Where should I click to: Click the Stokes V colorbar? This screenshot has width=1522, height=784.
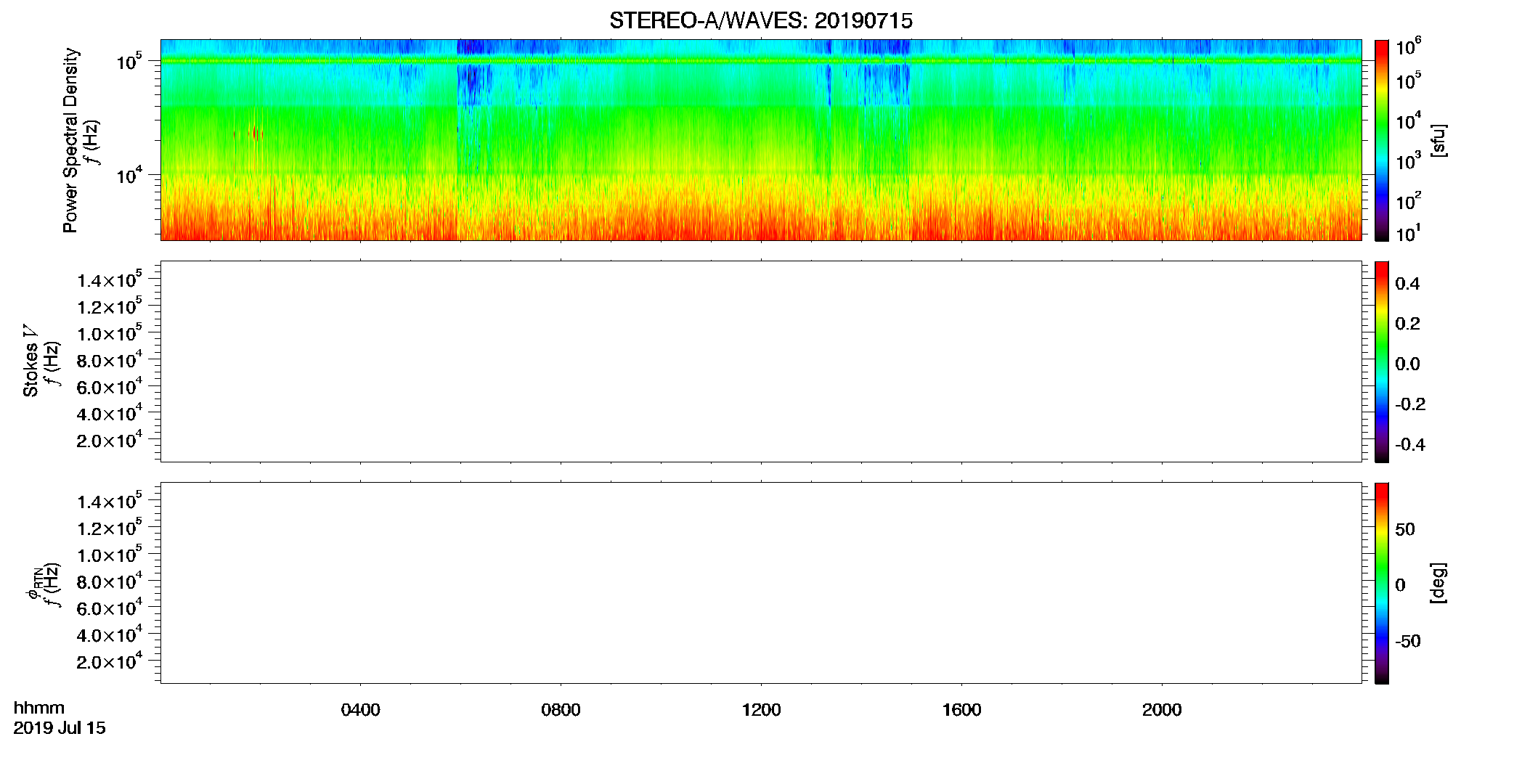tap(1381, 362)
